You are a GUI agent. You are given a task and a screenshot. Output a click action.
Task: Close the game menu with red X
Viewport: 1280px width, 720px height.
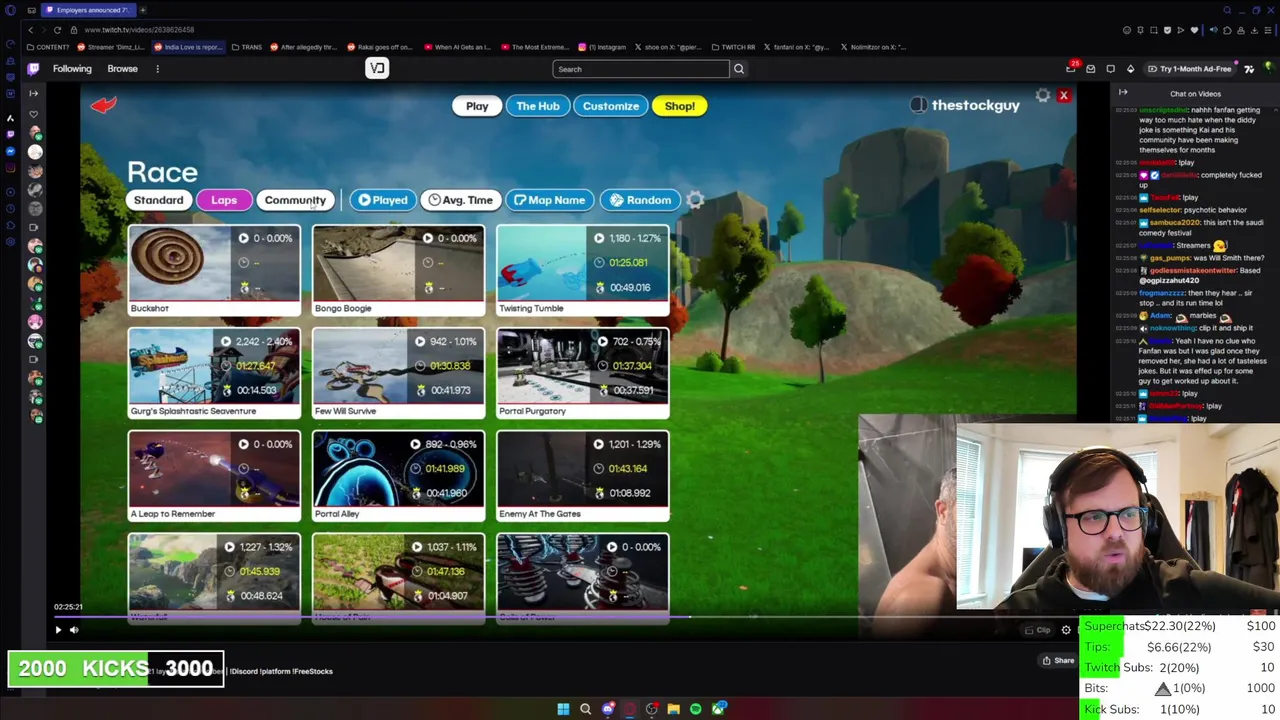[1064, 96]
